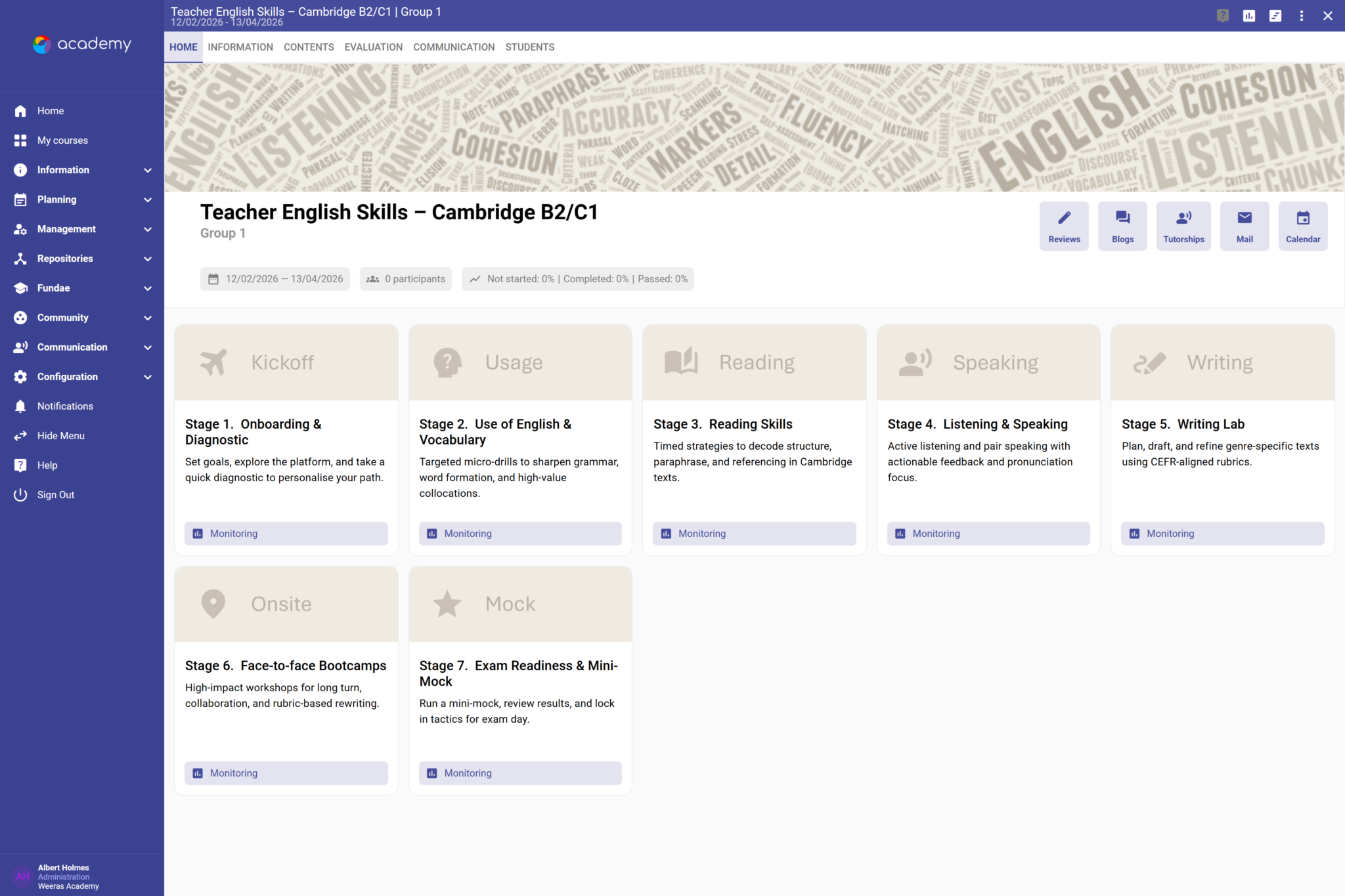This screenshot has height=896, width=1345.
Task: Open the course Calendar
Action: coord(1304,225)
